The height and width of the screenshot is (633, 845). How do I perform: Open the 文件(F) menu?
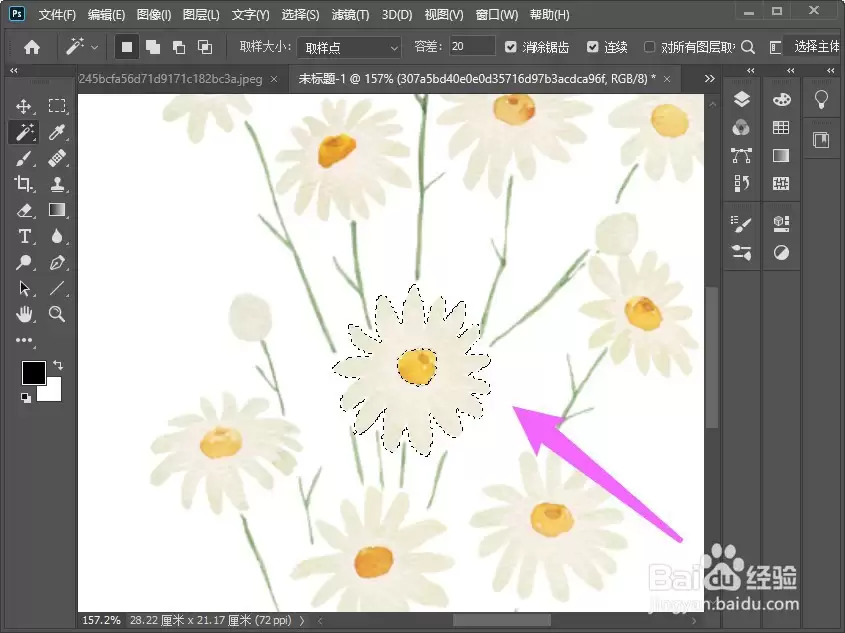(57, 15)
